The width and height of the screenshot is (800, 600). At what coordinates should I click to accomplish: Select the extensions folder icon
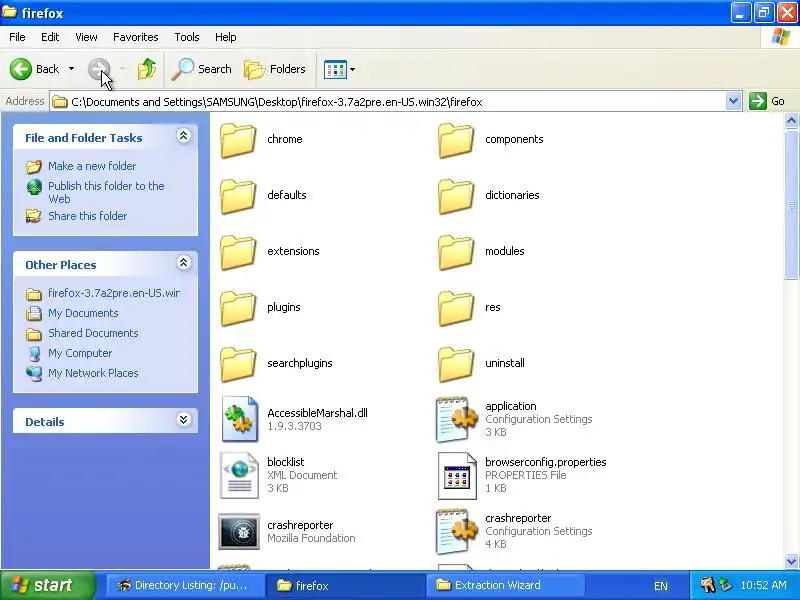click(238, 252)
